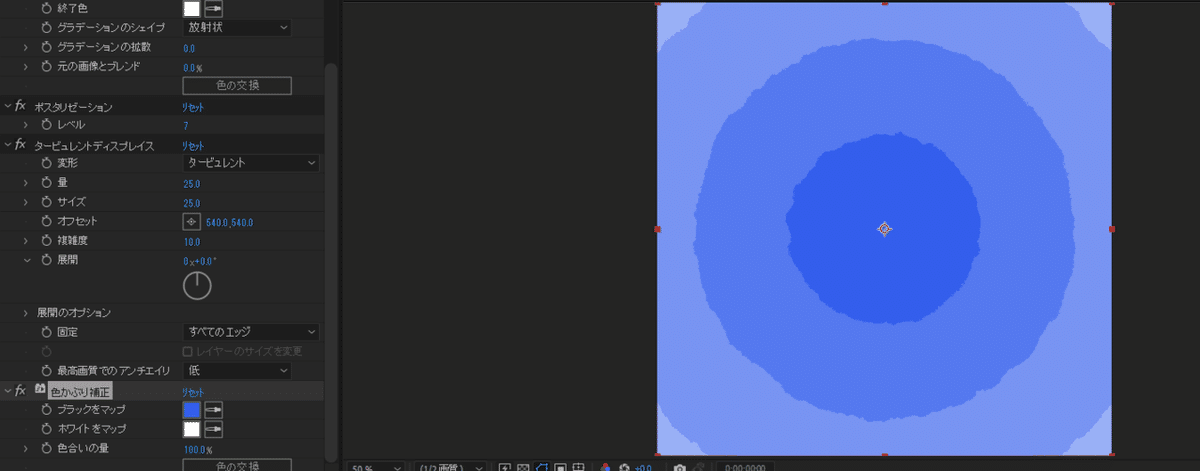Toggle ポスタリゼーション effect fx switch

tap(20, 106)
